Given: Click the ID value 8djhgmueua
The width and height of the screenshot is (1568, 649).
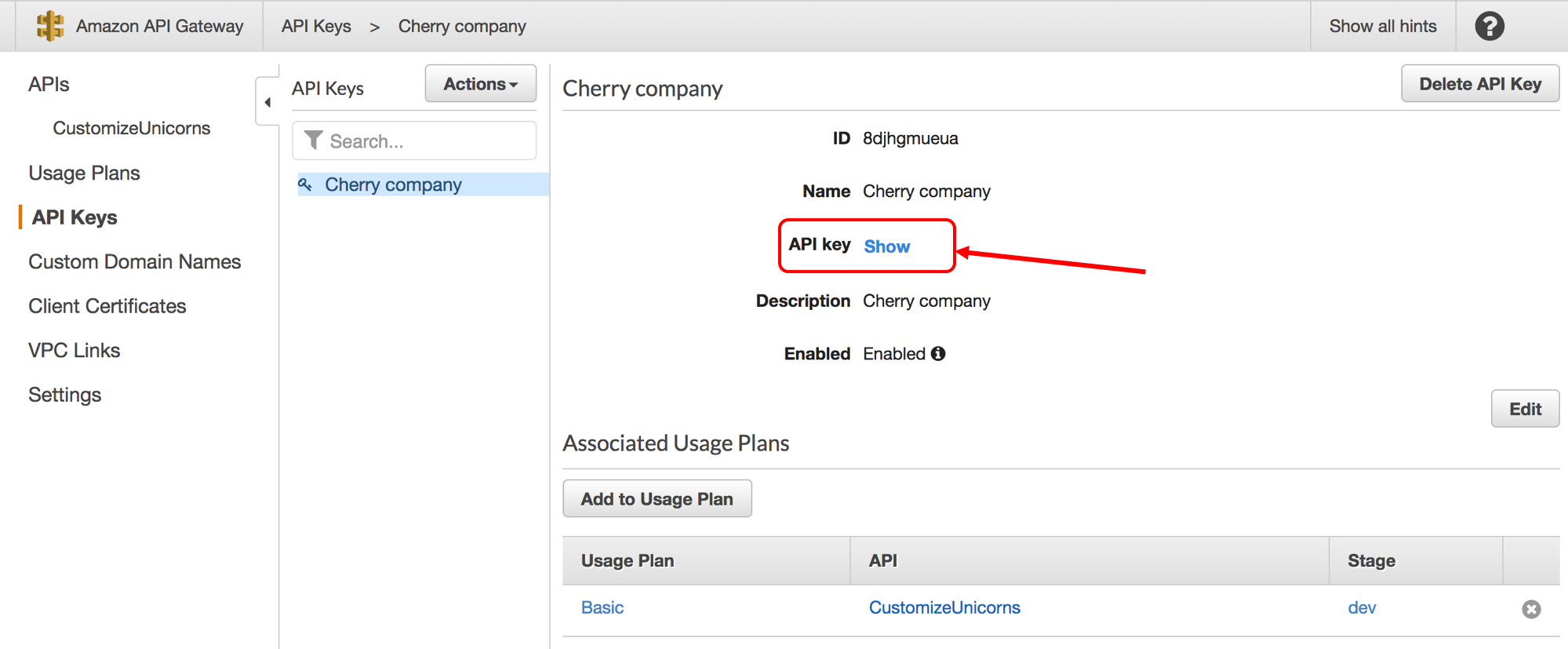Looking at the screenshot, I should [x=911, y=138].
